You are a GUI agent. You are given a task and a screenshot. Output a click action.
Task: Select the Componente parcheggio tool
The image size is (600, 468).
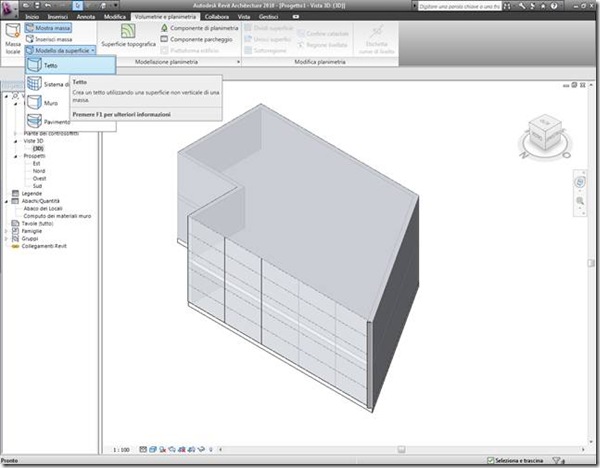196,39
